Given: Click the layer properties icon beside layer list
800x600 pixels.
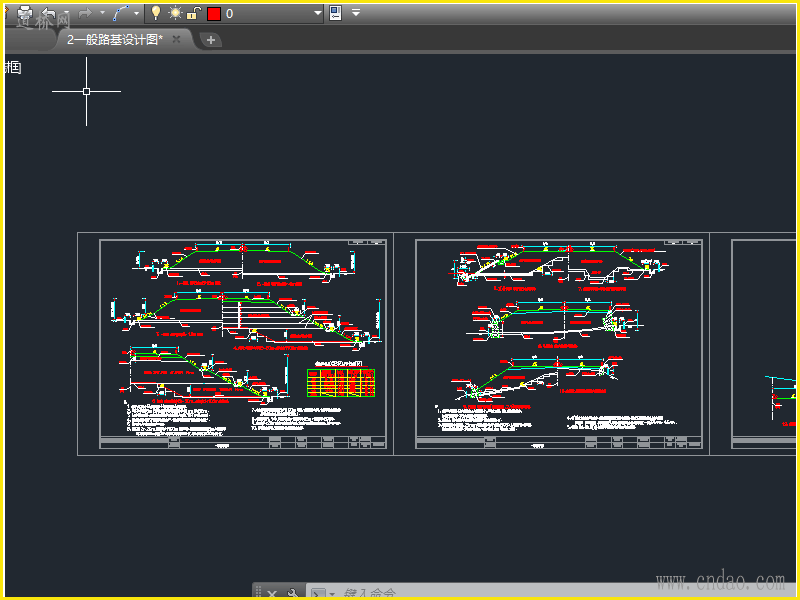Looking at the screenshot, I should pyautogui.click(x=335, y=13).
